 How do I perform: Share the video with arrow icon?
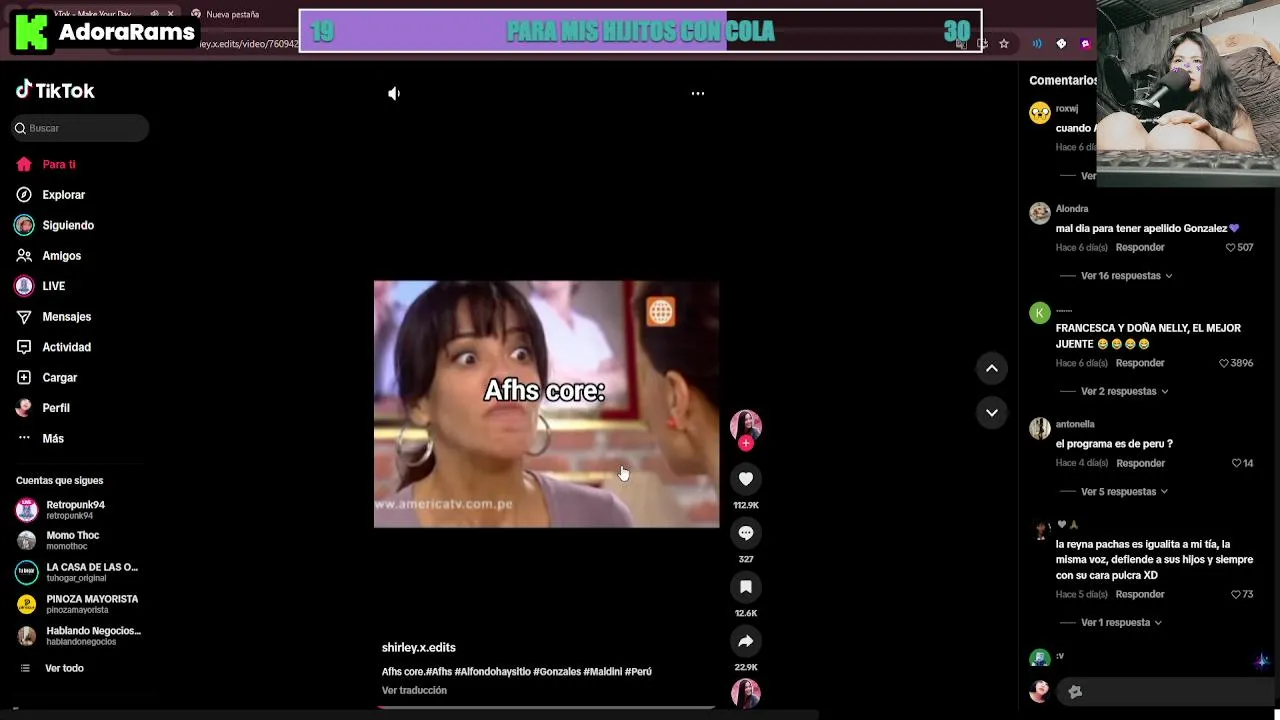click(x=746, y=641)
